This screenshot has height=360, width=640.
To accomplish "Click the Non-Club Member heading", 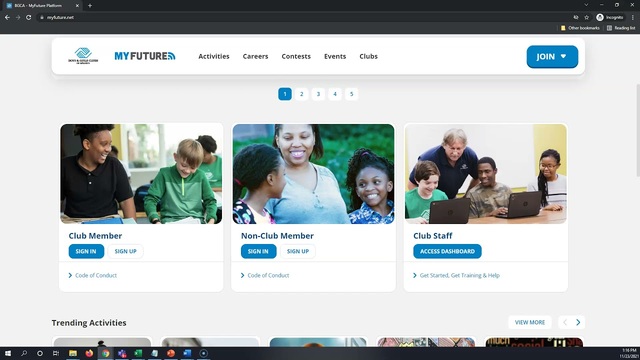I will (x=277, y=236).
